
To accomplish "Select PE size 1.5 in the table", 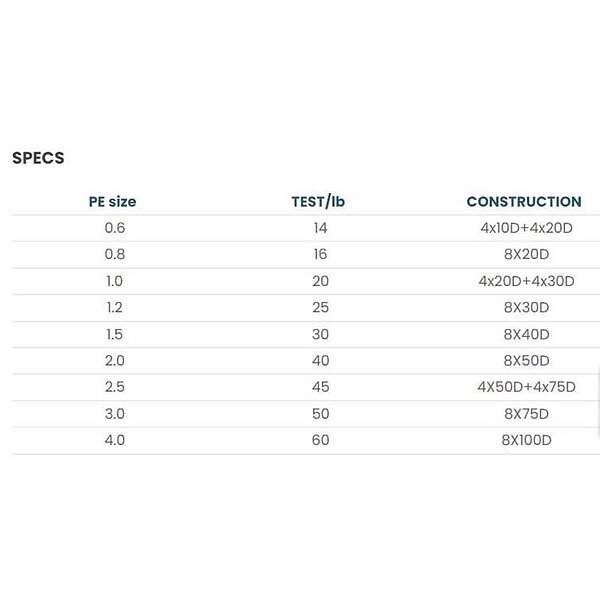I will [115, 334].
